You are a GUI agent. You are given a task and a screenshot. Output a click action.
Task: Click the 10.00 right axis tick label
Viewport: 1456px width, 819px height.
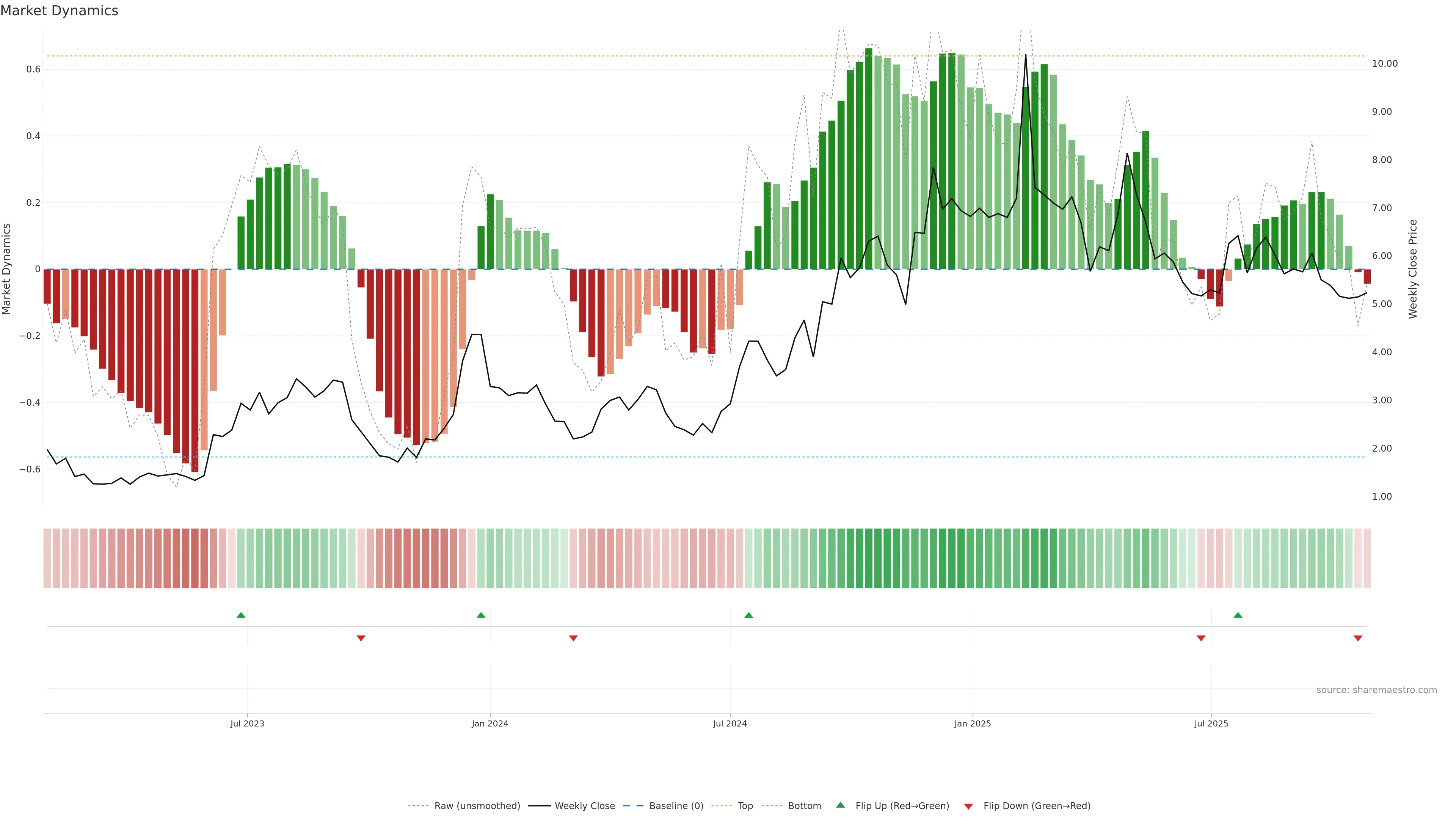click(1385, 64)
